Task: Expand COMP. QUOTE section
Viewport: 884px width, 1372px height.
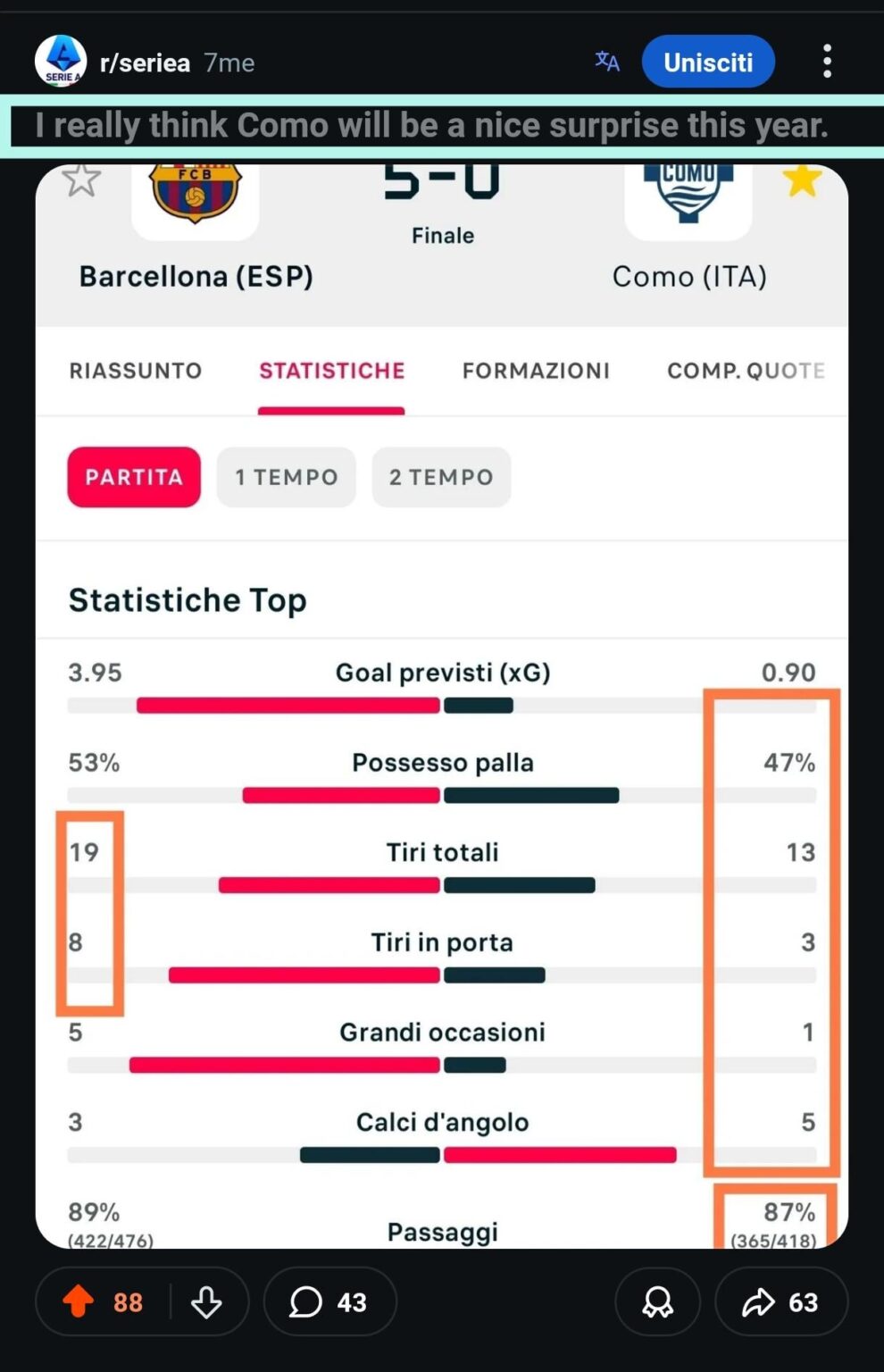Action: [745, 371]
